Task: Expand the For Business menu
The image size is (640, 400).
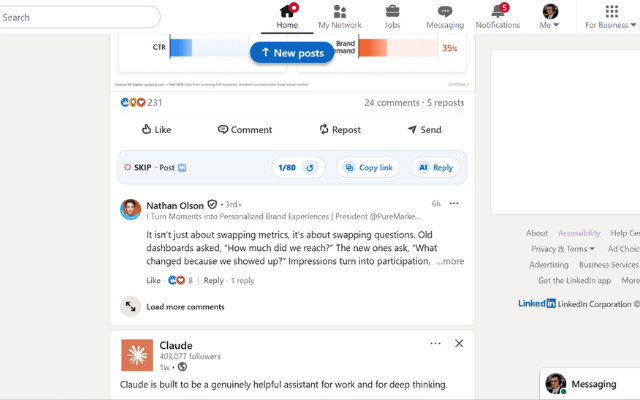Action: 611,16
